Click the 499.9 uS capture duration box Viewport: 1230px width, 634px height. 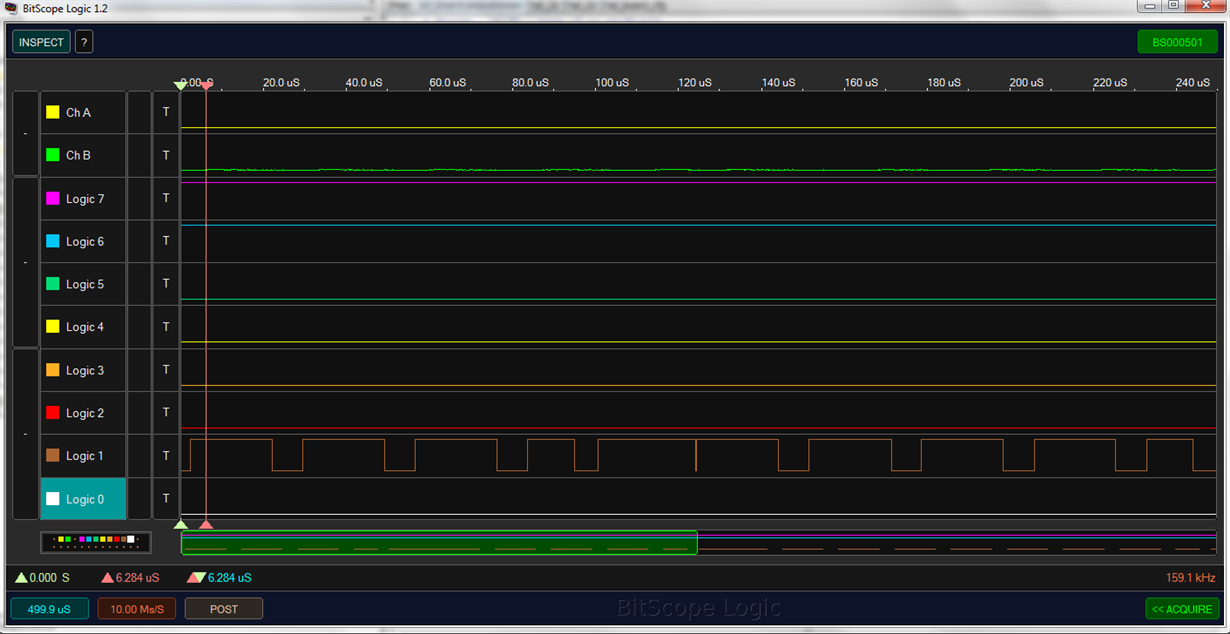coord(50,609)
